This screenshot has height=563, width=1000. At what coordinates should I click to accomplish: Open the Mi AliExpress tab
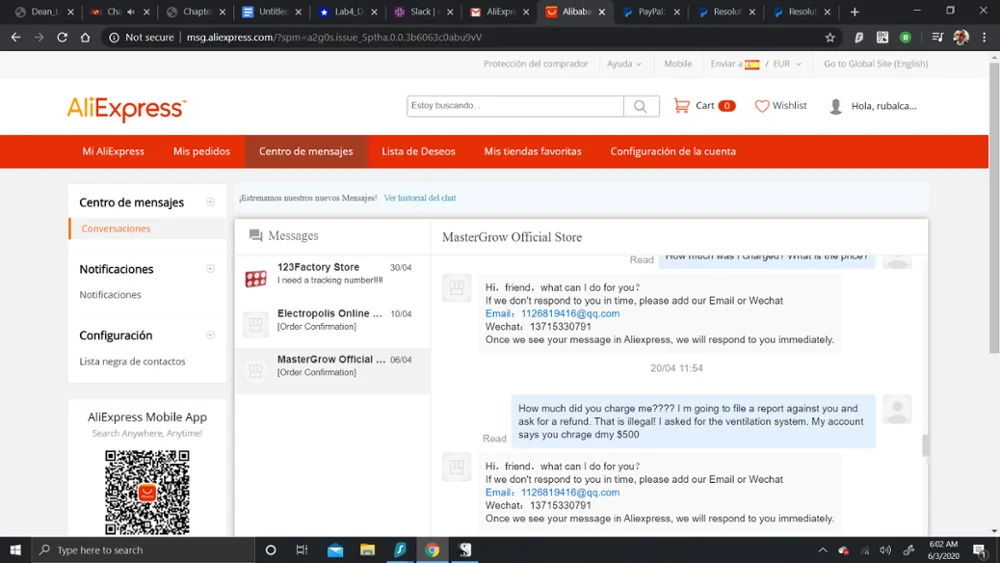click(113, 152)
